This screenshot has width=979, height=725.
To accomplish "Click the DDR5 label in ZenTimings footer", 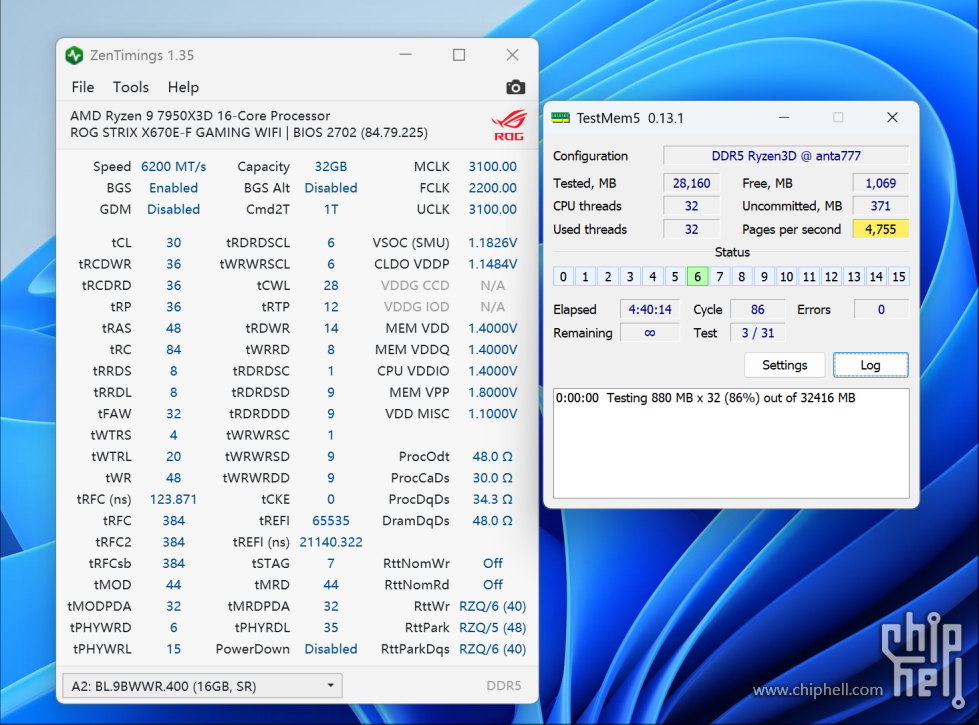I will [x=503, y=686].
